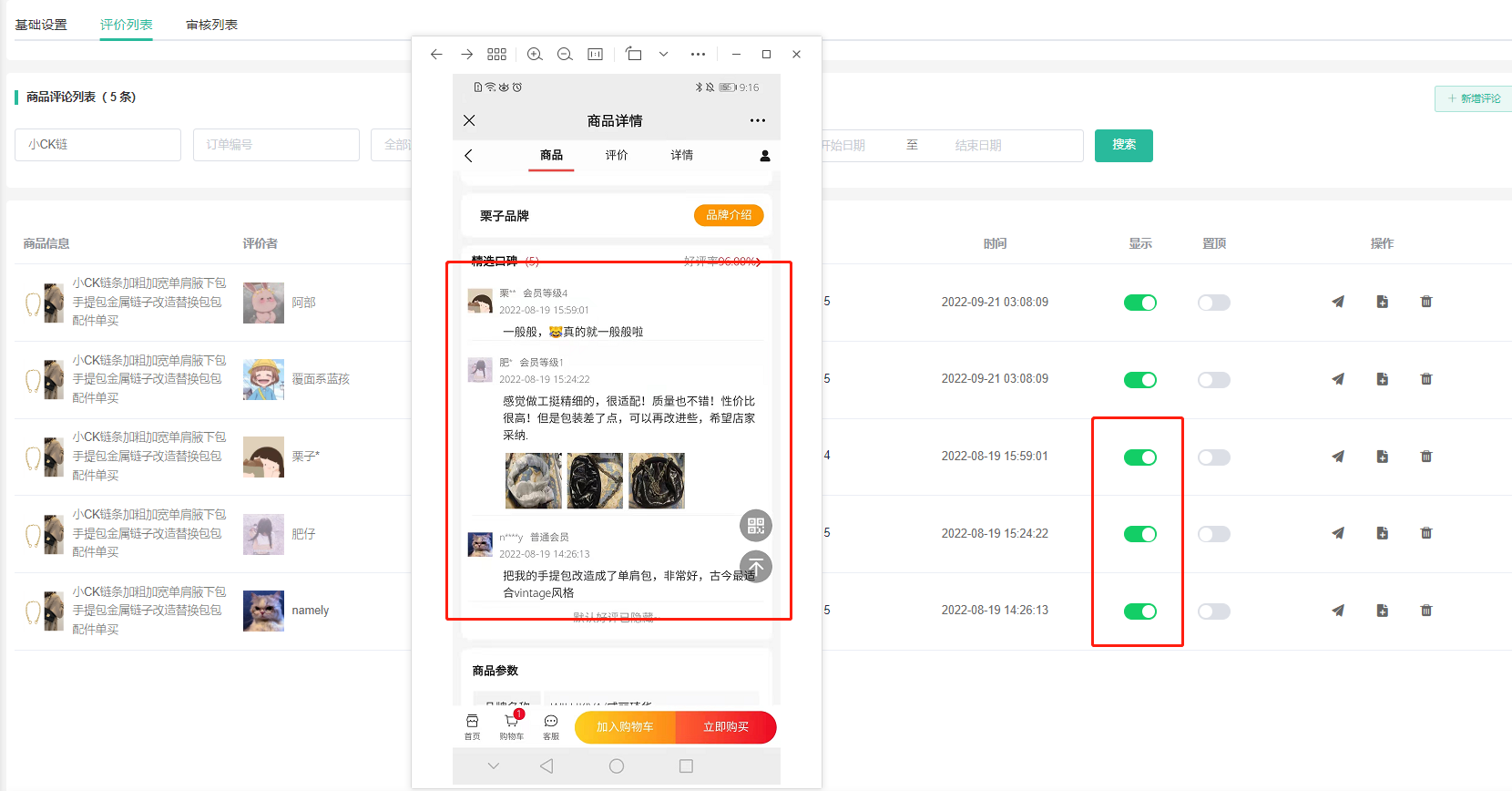
Task: Open the partially hidden 全部 filter dropdown
Action: tap(392, 145)
